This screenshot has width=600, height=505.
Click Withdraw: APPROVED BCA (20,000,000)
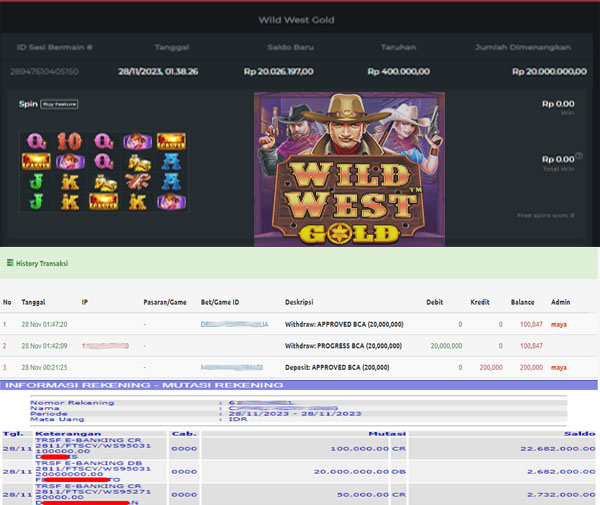(344, 324)
